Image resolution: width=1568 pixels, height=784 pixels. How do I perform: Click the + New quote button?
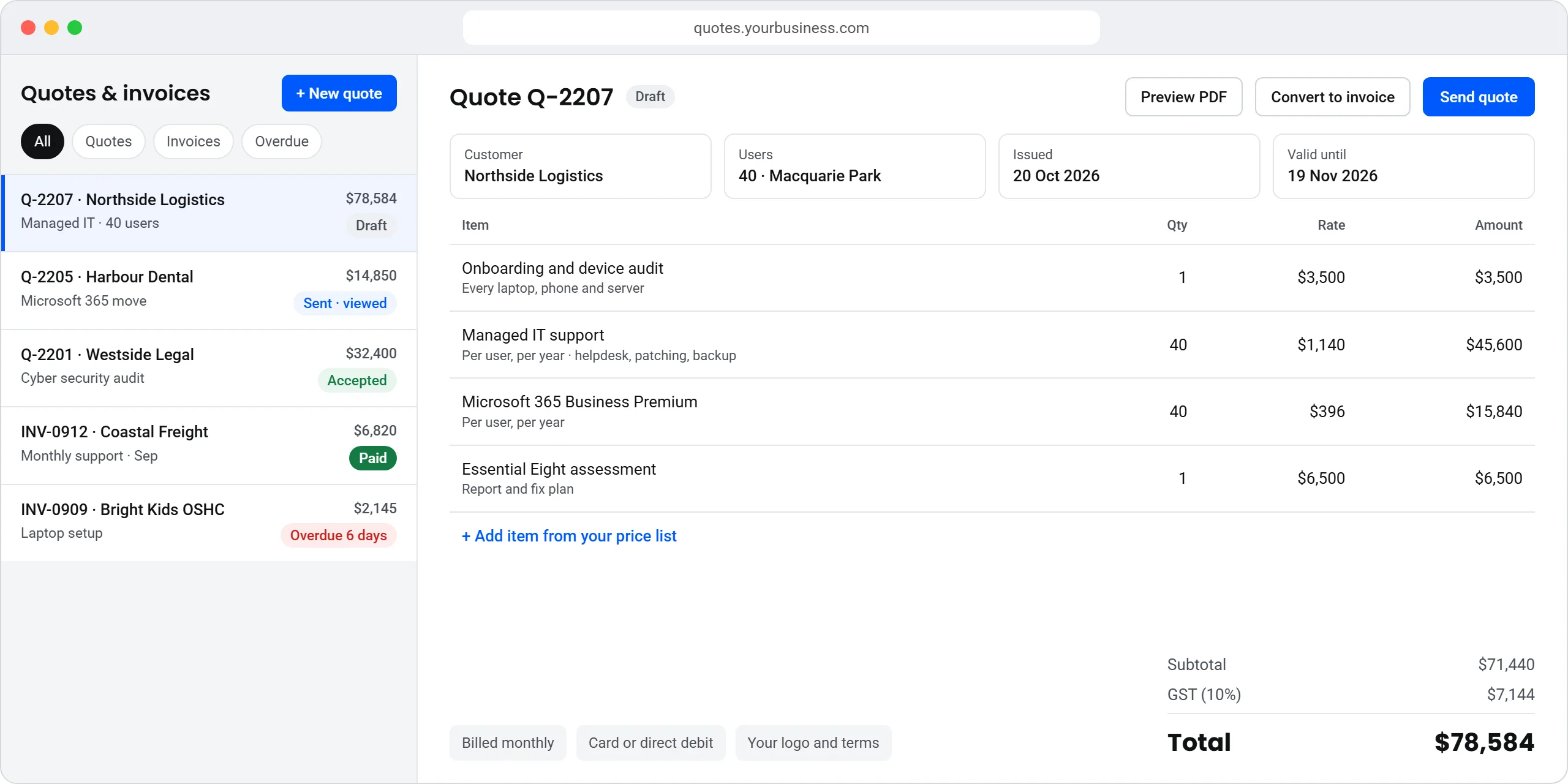tap(339, 93)
